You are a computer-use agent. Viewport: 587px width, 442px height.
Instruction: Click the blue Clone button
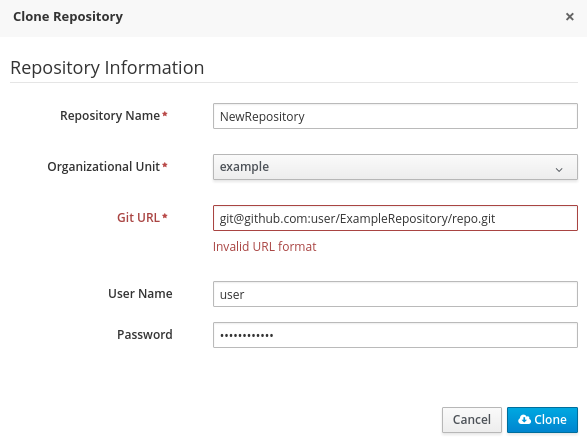click(542, 420)
